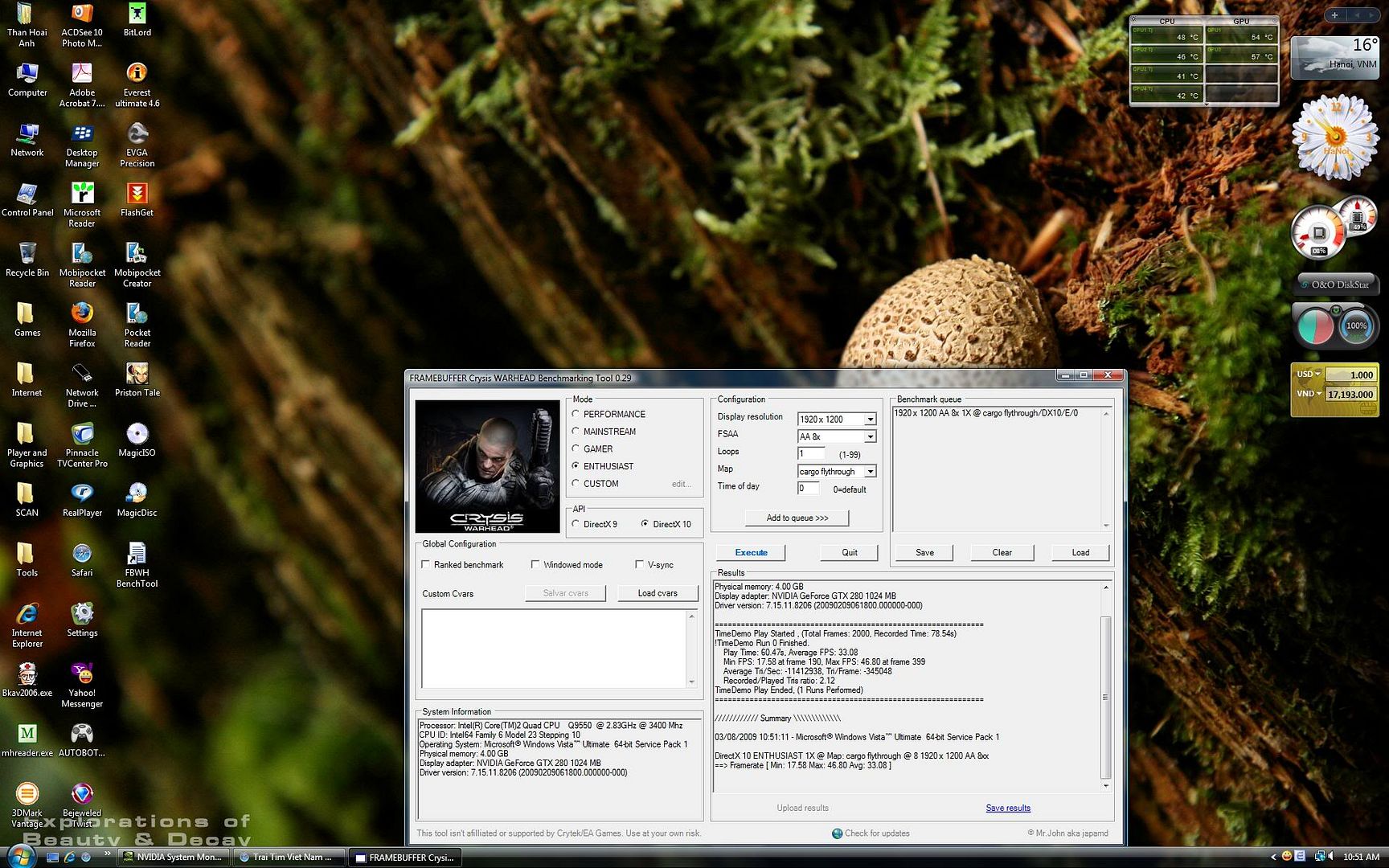
Task: Load a benchmark queue
Action: 1080,553
